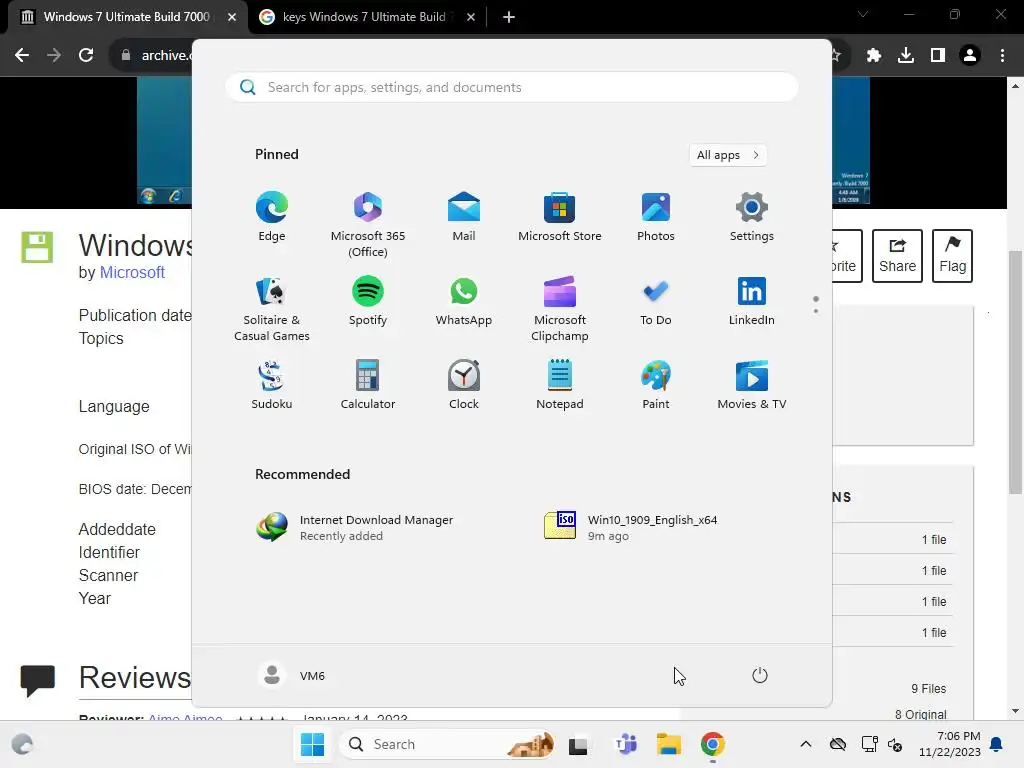Viewport: 1024px width, 768px height.
Task: Click the page vertical scrollbar
Action: (1015, 372)
